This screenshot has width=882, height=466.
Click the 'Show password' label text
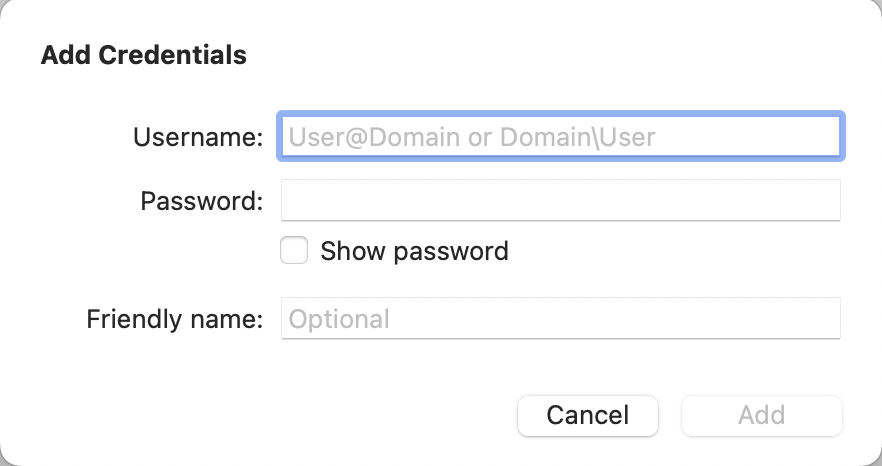[415, 251]
